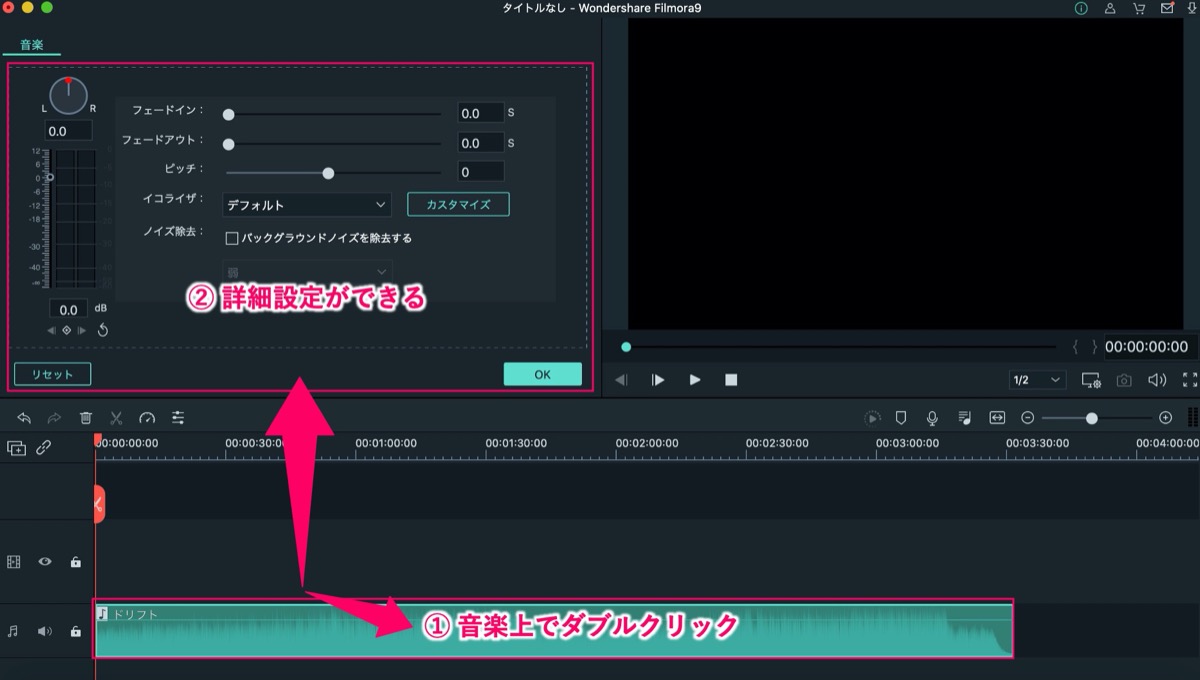Click the timeline zoom slider handle
Image resolution: width=1200 pixels, height=680 pixels.
(x=1092, y=418)
